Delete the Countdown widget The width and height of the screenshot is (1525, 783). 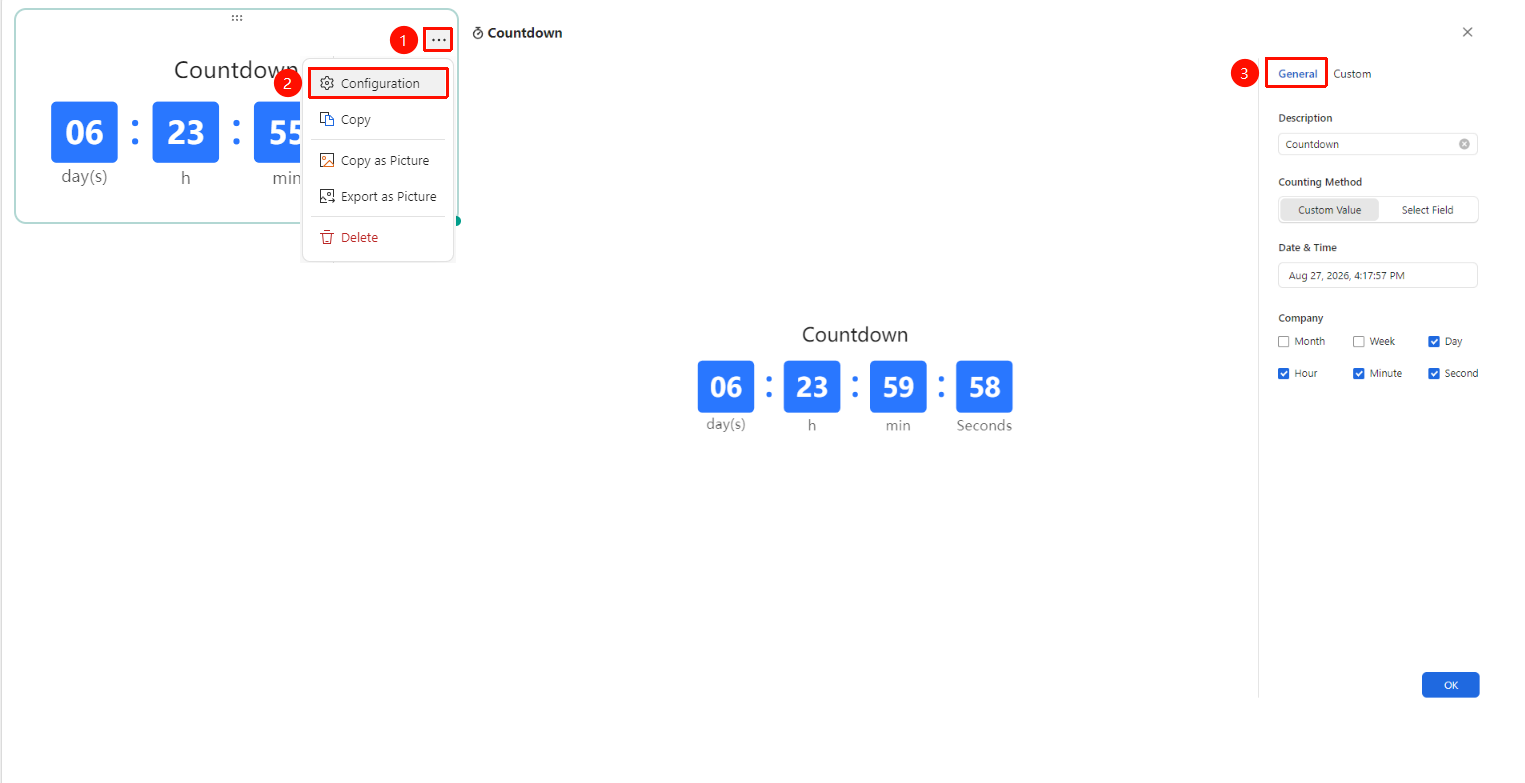click(378, 237)
